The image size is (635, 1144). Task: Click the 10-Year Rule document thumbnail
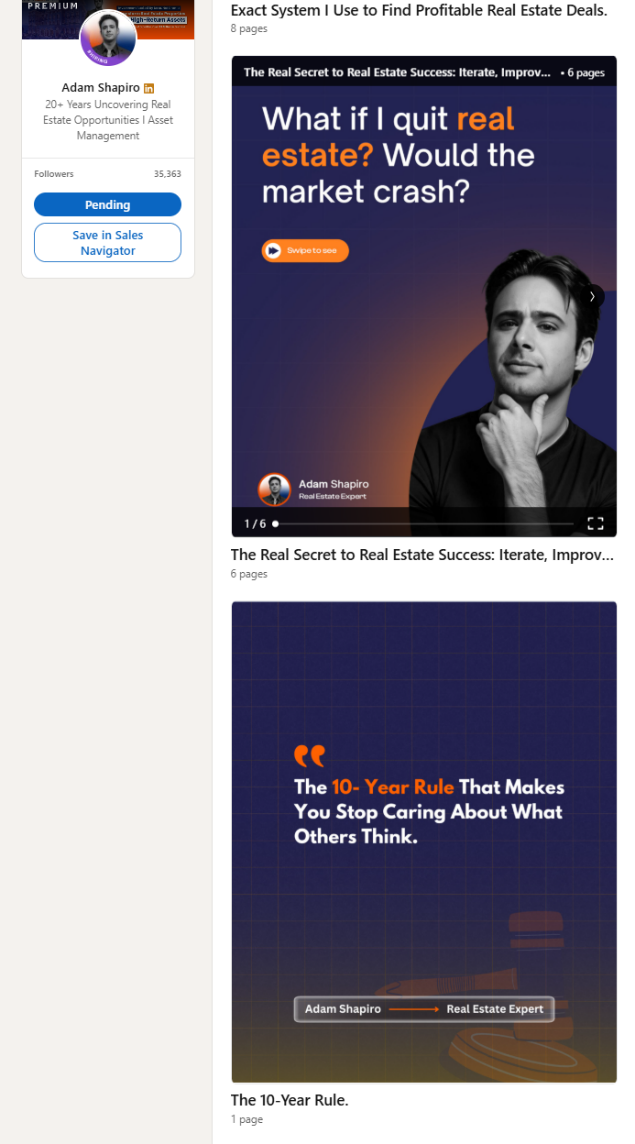[424, 842]
